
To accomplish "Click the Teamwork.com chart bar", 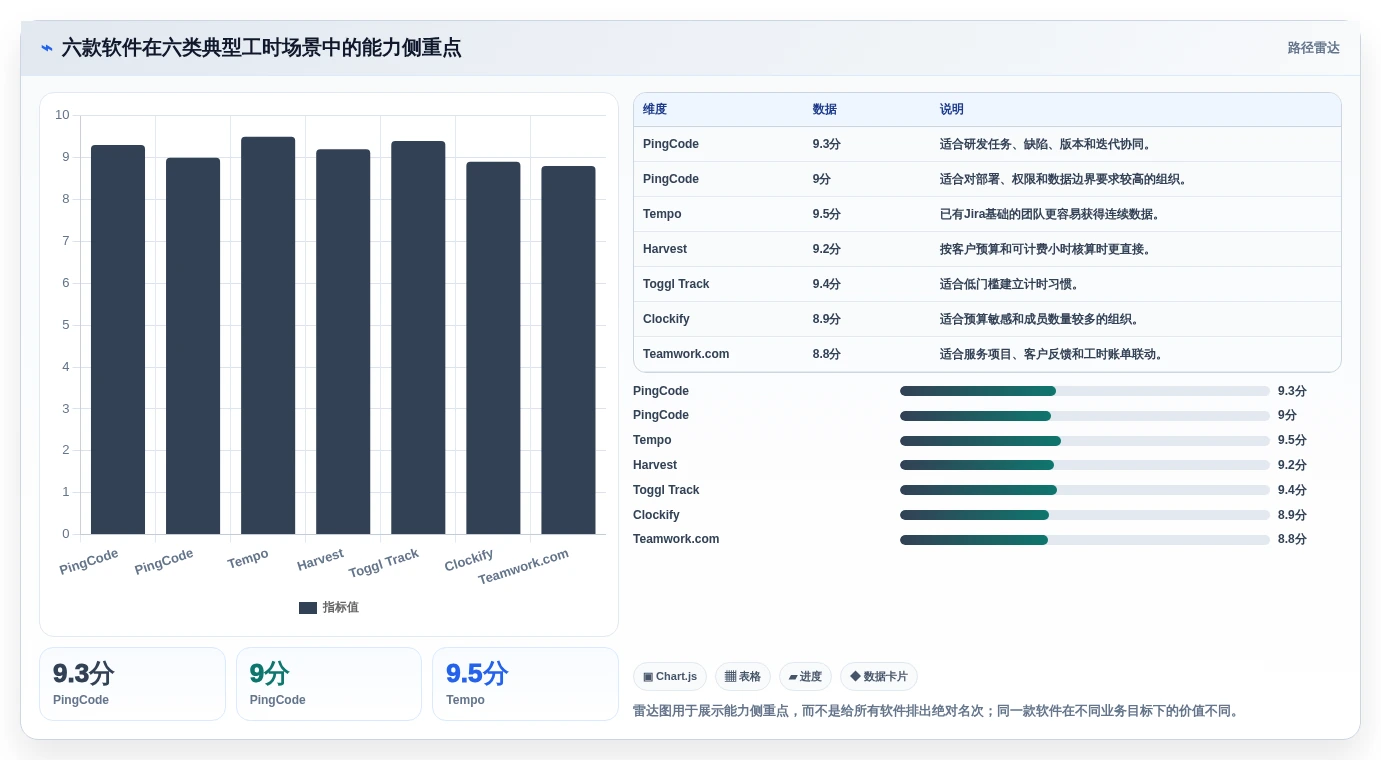I will 568,350.
